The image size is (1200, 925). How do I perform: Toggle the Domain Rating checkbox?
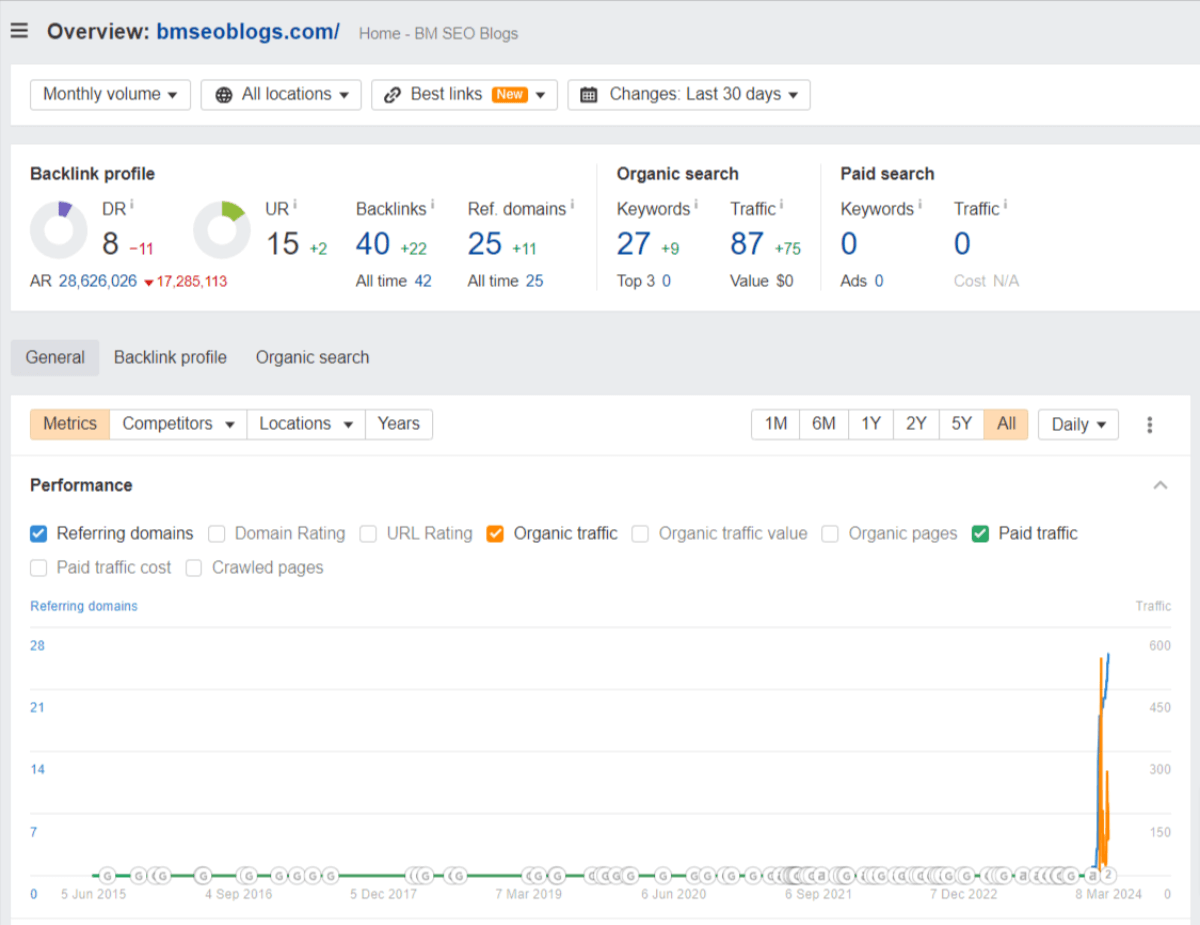pyautogui.click(x=217, y=534)
